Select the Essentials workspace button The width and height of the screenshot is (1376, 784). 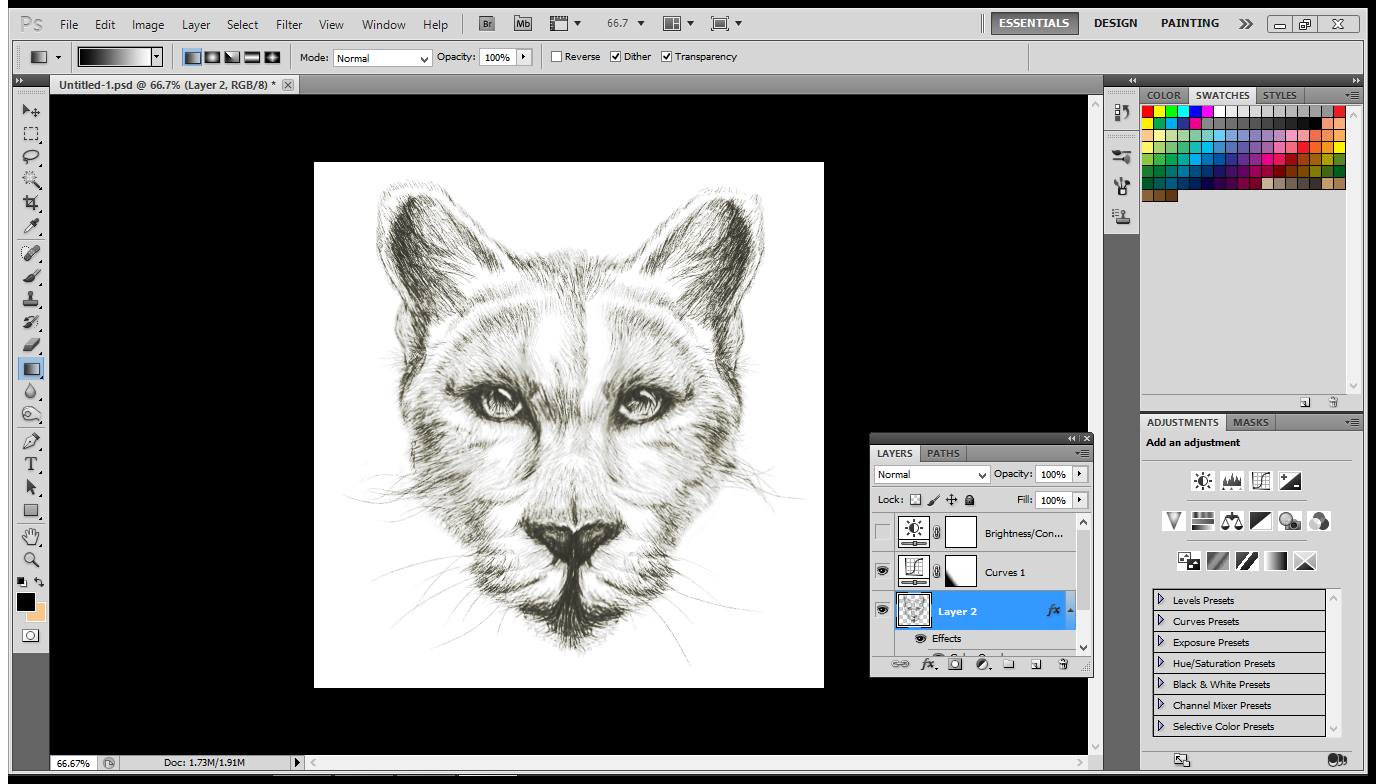(1034, 24)
